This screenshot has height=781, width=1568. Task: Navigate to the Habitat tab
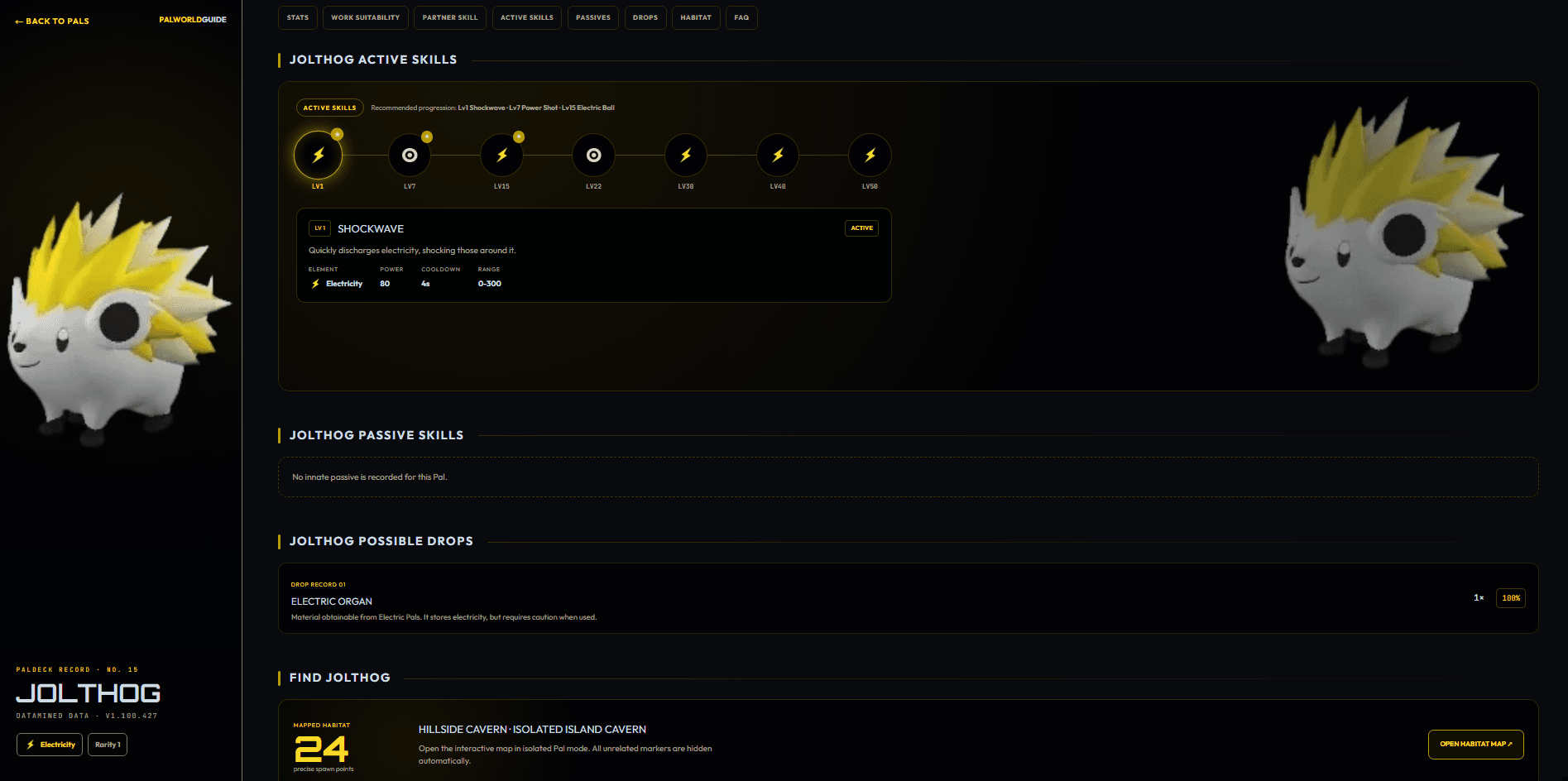(696, 17)
